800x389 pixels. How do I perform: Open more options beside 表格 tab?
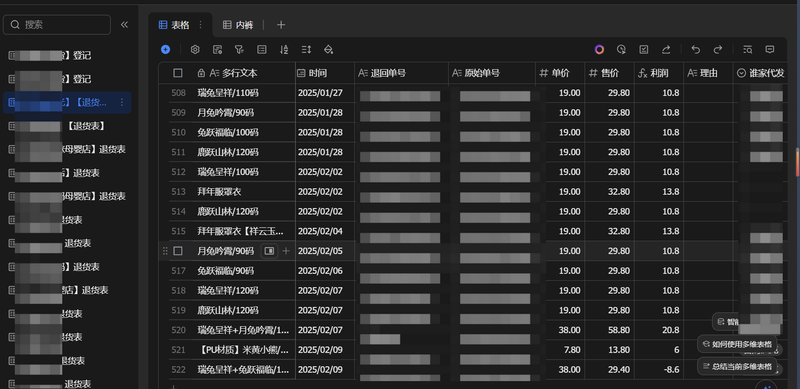coord(201,25)
